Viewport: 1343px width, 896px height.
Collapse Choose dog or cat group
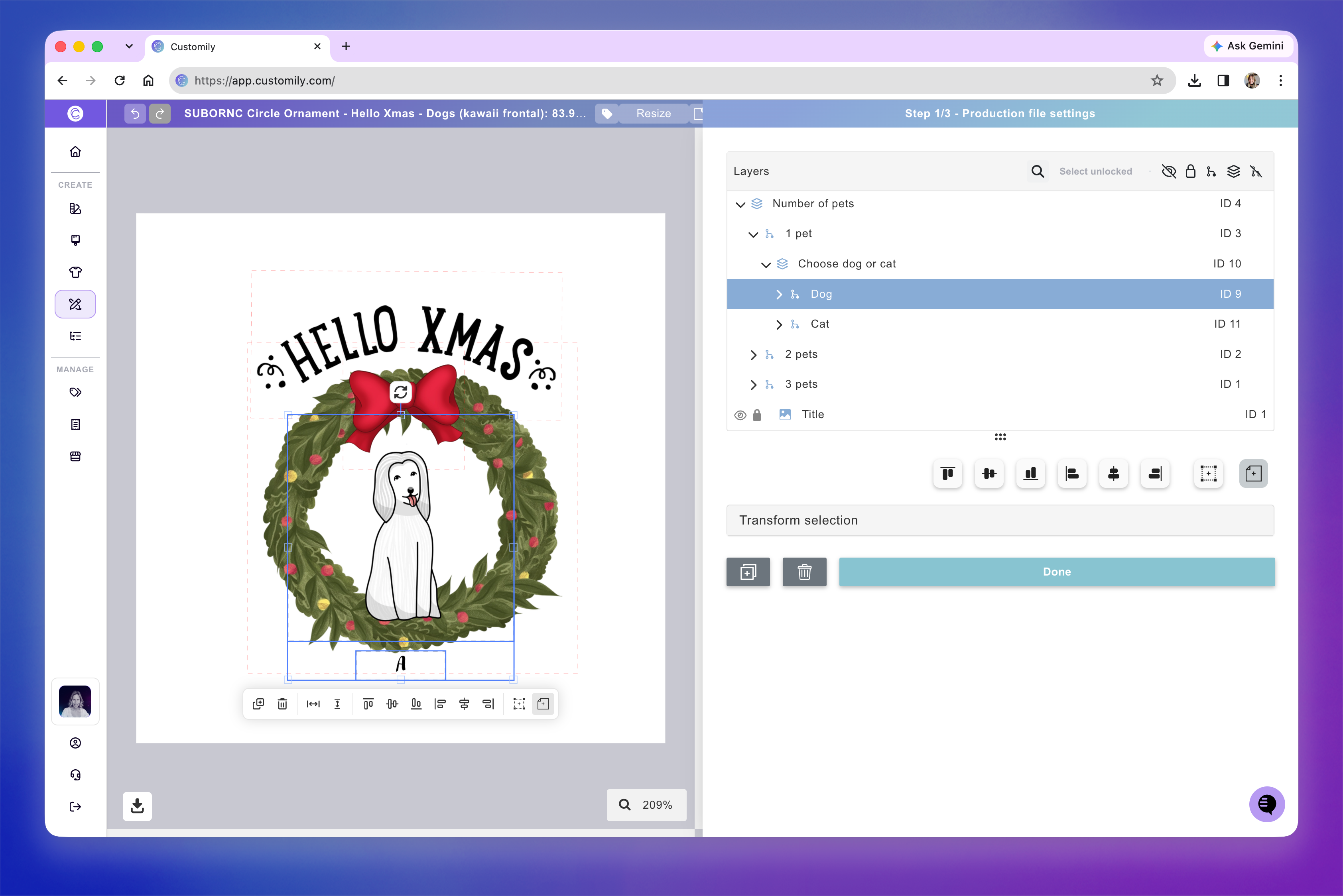(766, 265)
